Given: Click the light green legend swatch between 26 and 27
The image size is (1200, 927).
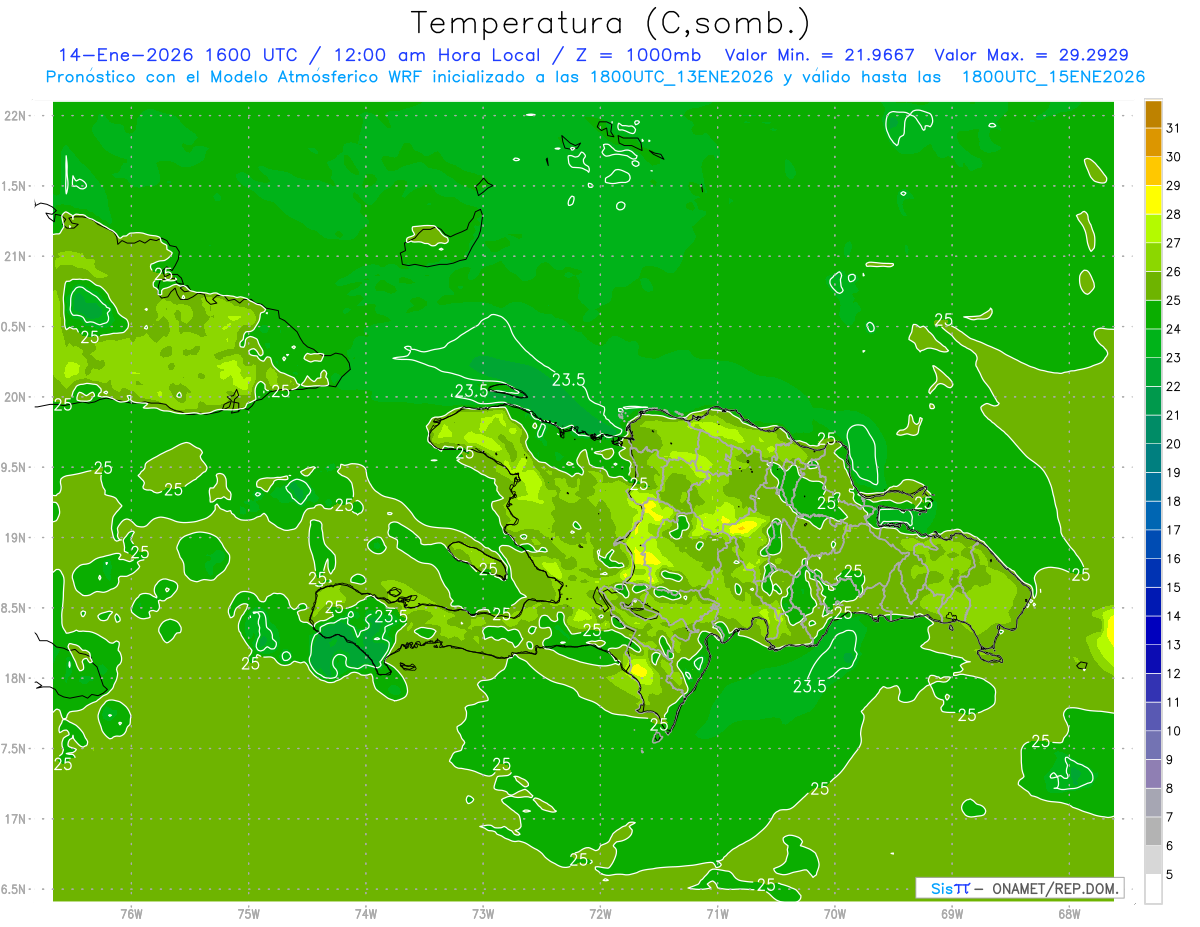Looking at the screenshot, I should (1153, 257).
